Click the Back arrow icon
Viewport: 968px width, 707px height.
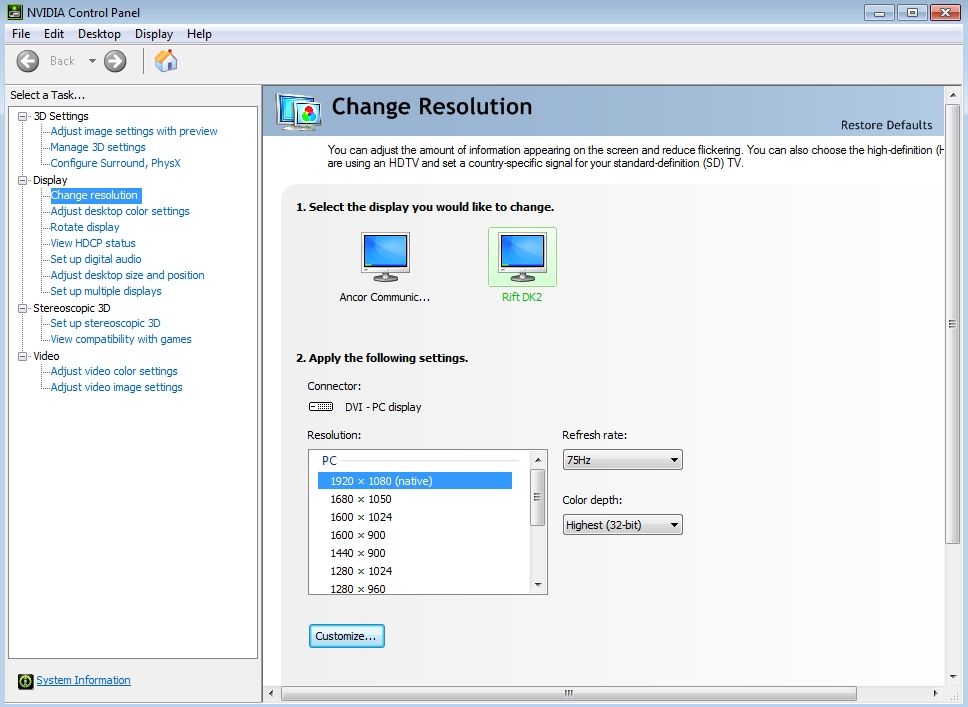[28, 61]
